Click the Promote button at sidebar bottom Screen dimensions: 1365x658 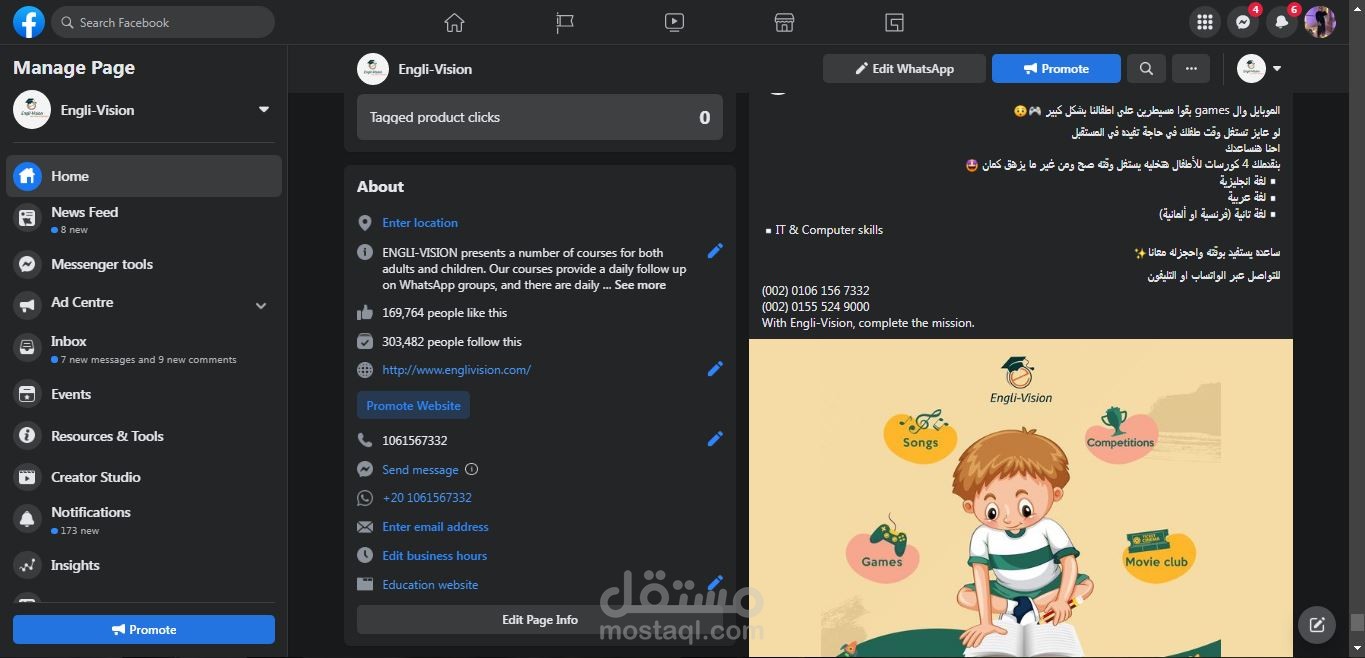pos(144,629)
